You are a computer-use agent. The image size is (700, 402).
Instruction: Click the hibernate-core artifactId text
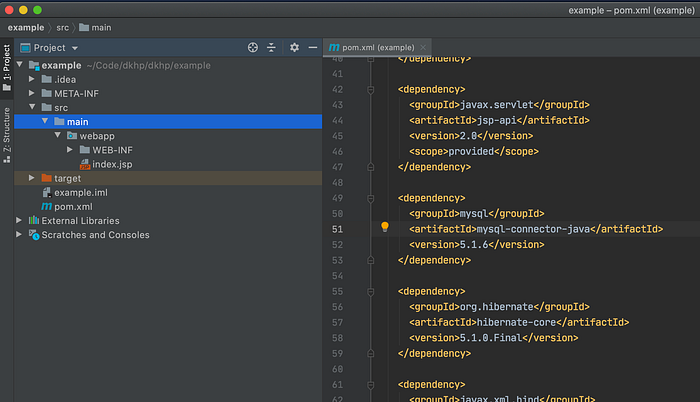516,322
